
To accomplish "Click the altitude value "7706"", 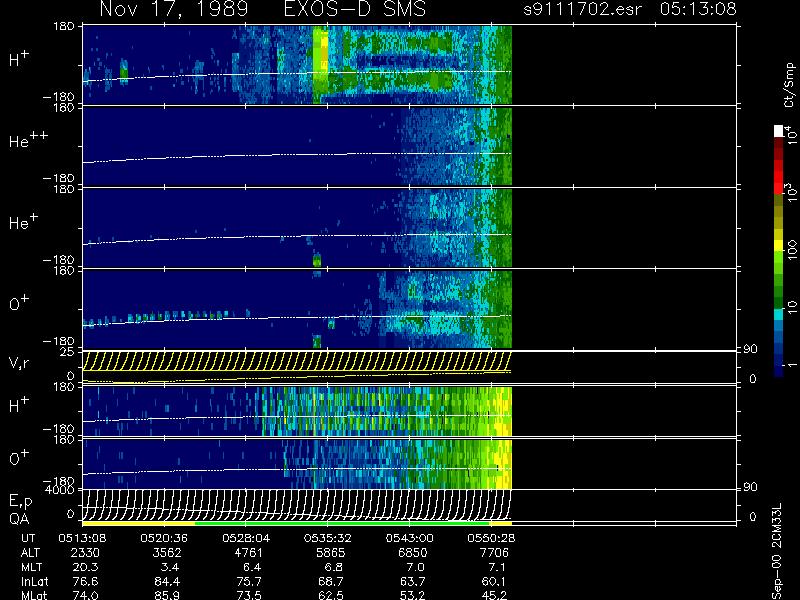I will pos(494,553).
